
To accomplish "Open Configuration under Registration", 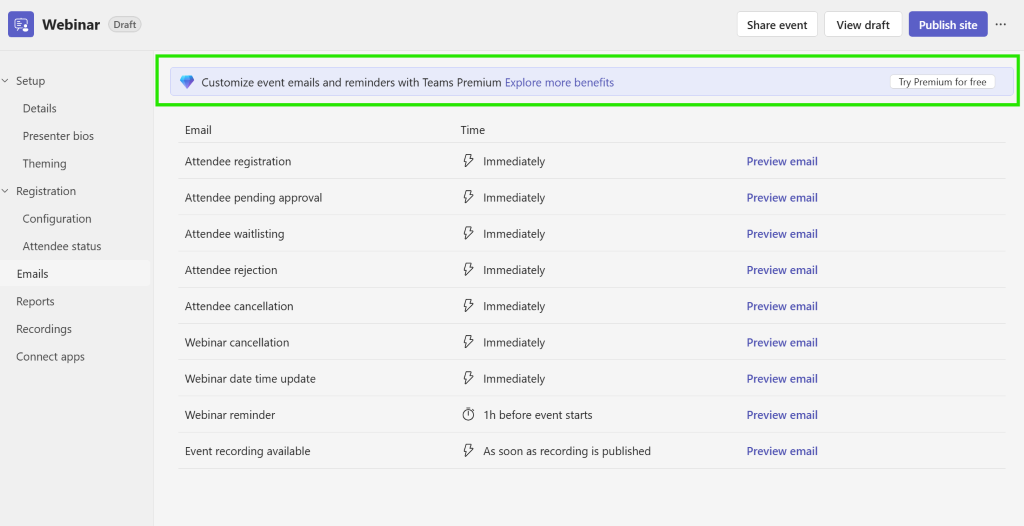I will (x=57, y=219).
